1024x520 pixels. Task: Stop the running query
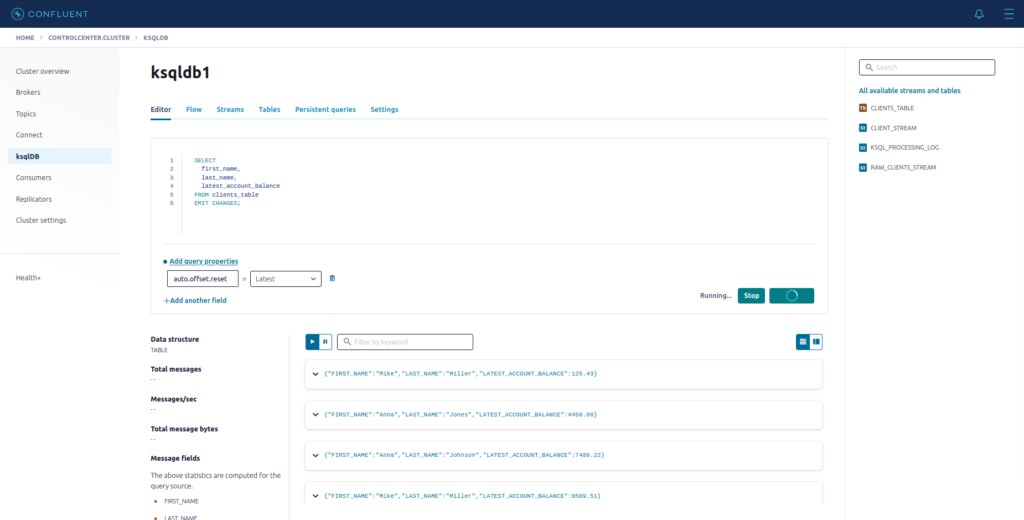pos(751,296)
